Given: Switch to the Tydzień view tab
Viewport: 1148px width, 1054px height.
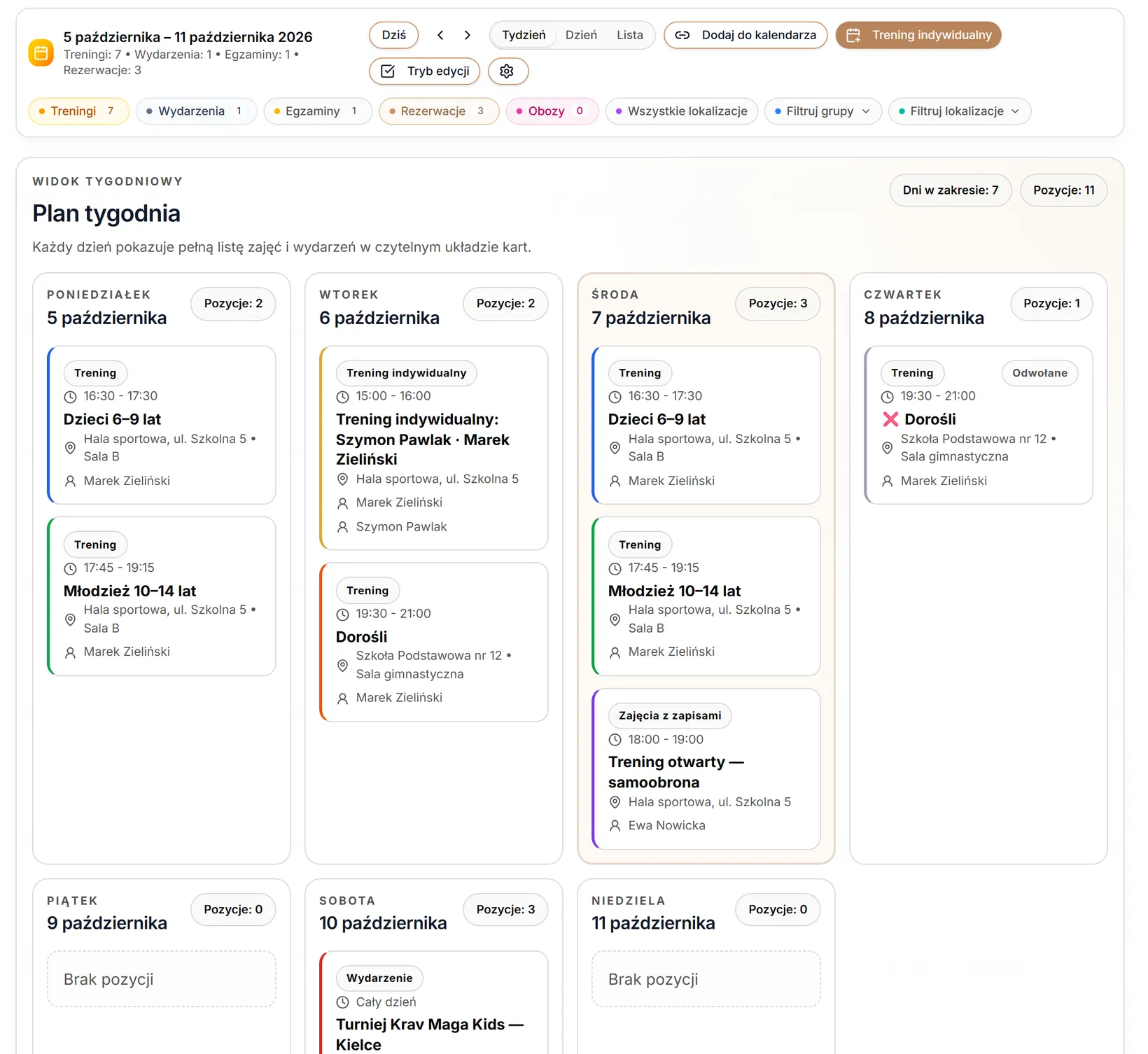Looking at the screenshot, I should (524, 35).
